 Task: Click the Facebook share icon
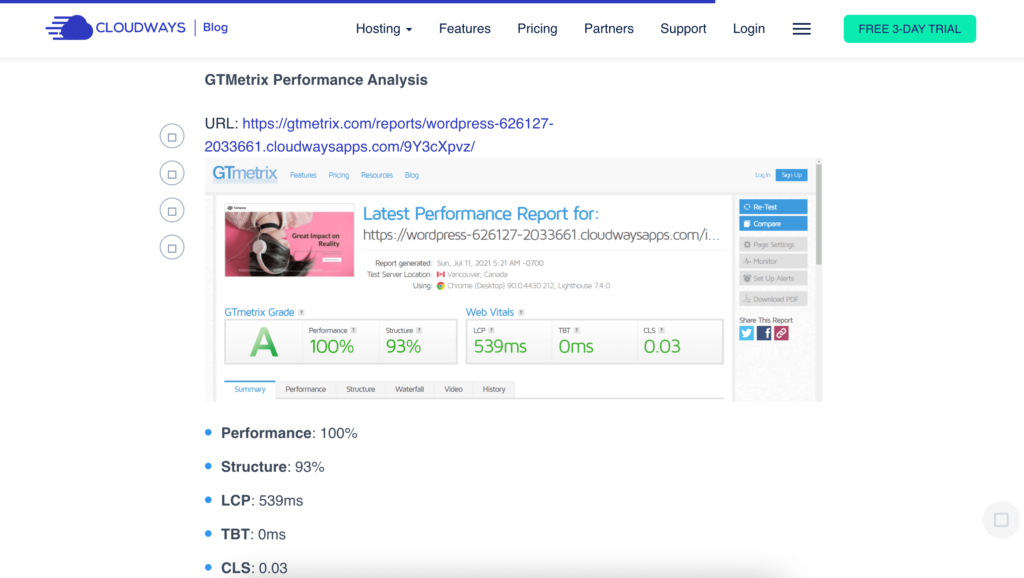pyautogui.click(x=765, y=332)
